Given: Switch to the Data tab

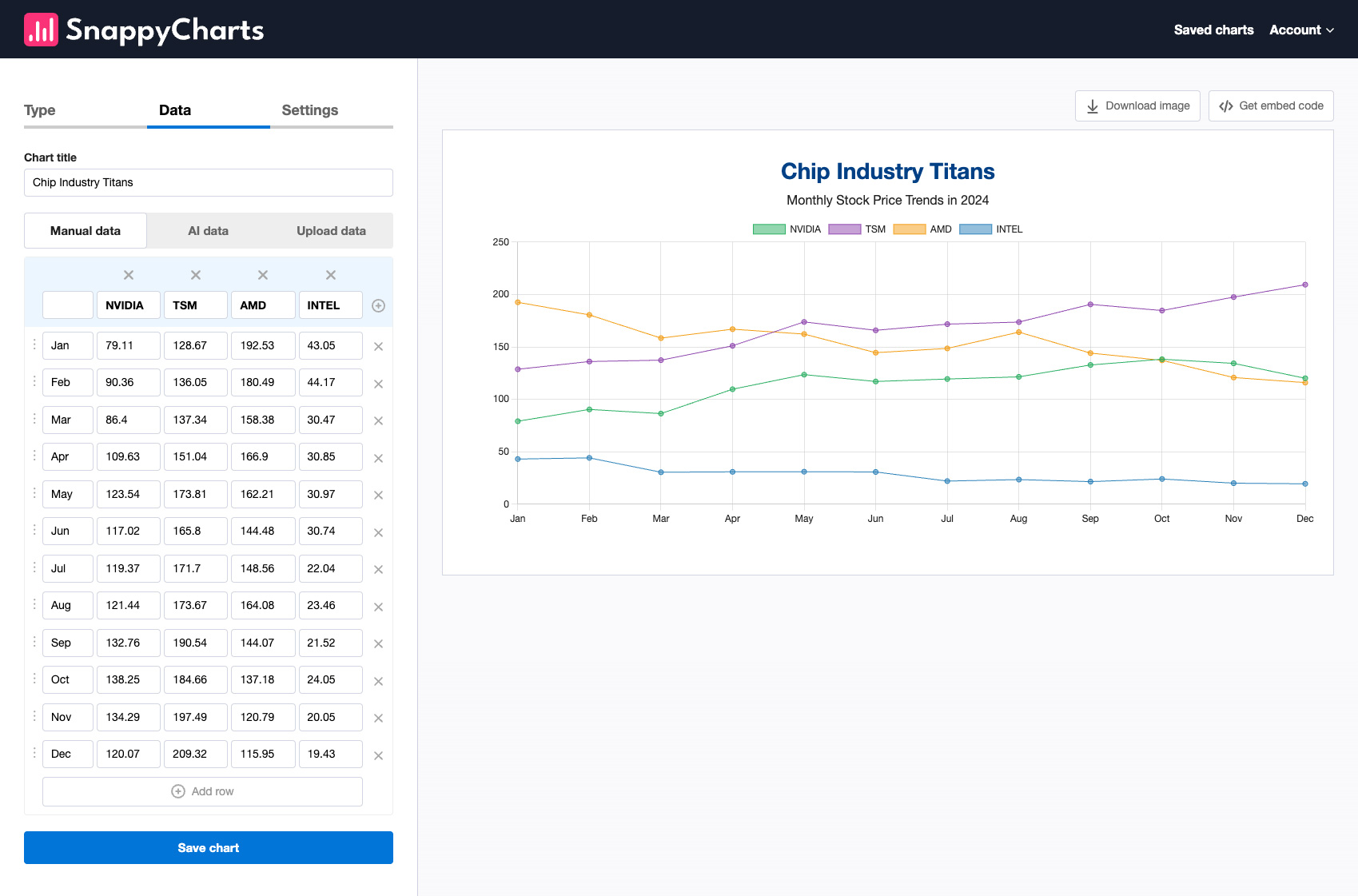Looking at the screenshot, I should [209, 110].
